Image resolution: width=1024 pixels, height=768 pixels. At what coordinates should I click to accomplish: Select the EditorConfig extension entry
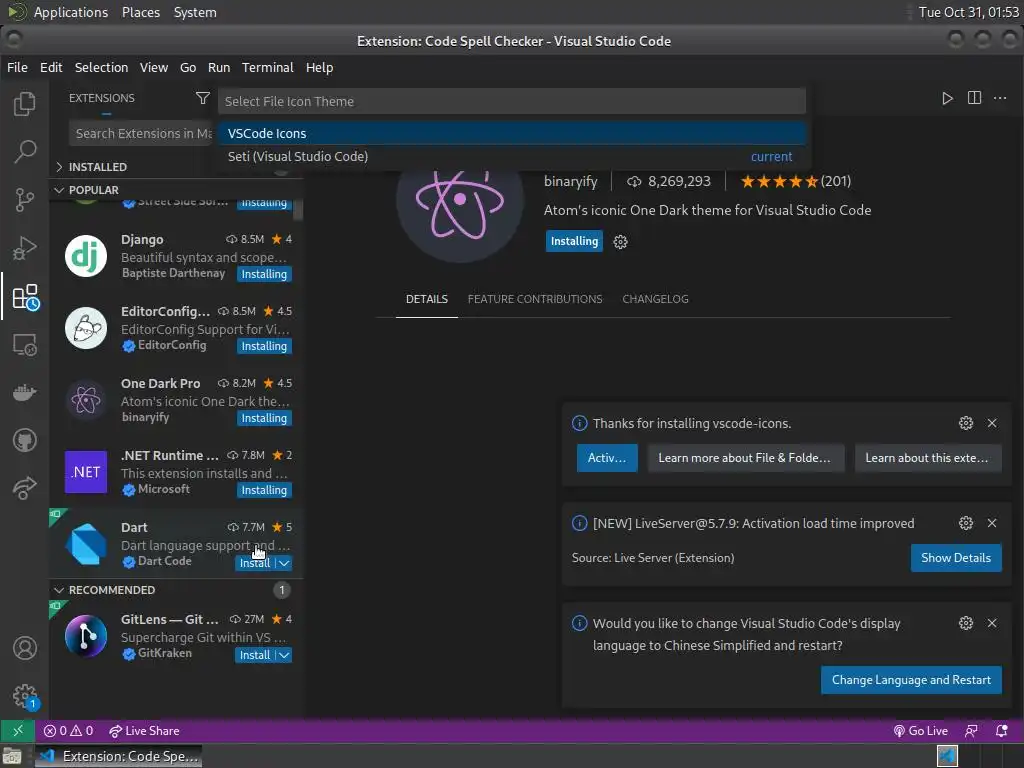click(x=176, y=328)
